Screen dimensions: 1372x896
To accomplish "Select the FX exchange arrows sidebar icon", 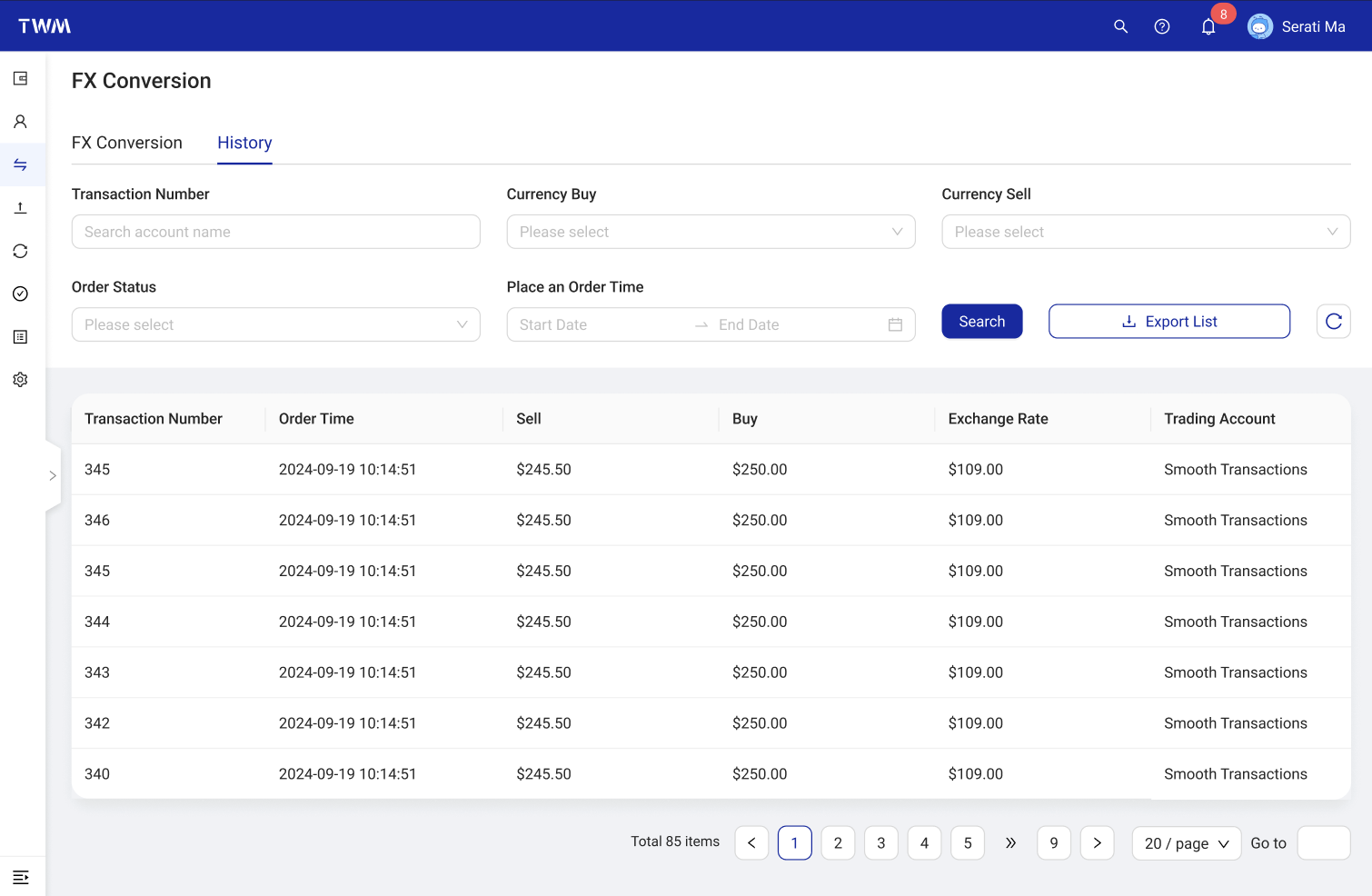I will (20, 164).
